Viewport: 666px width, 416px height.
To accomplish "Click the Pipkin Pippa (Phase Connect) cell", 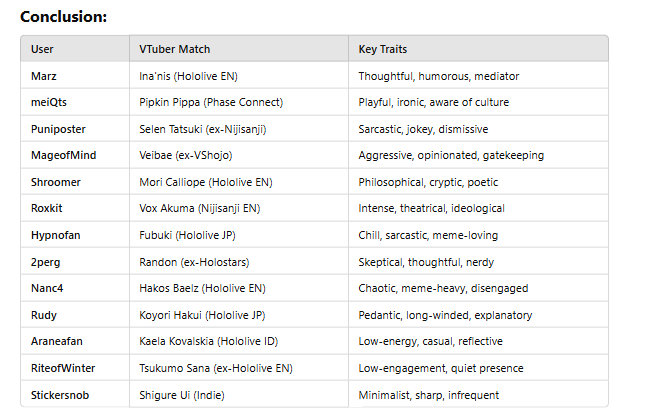I will (x=211, y=102).
